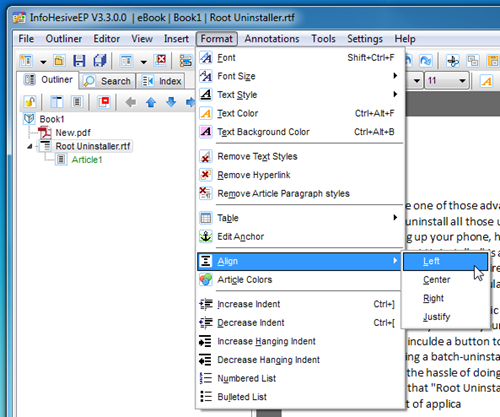Open the font size 11 dropdown
This screenshot has width=500, height=417.
click(x=462, y=81)
